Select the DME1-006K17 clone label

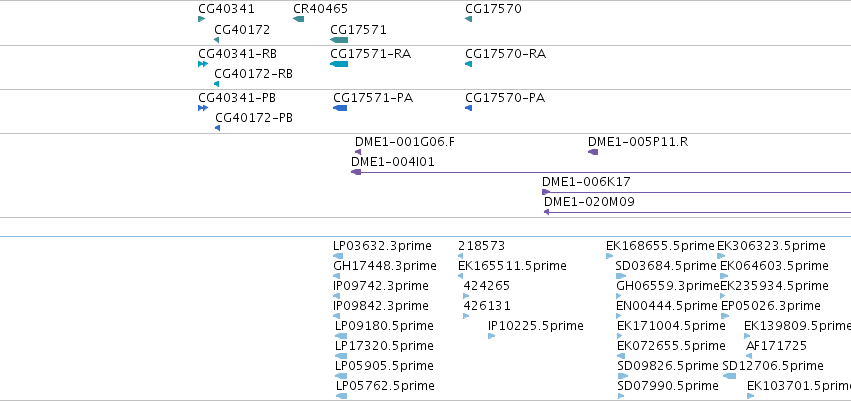tap(586, 182)
